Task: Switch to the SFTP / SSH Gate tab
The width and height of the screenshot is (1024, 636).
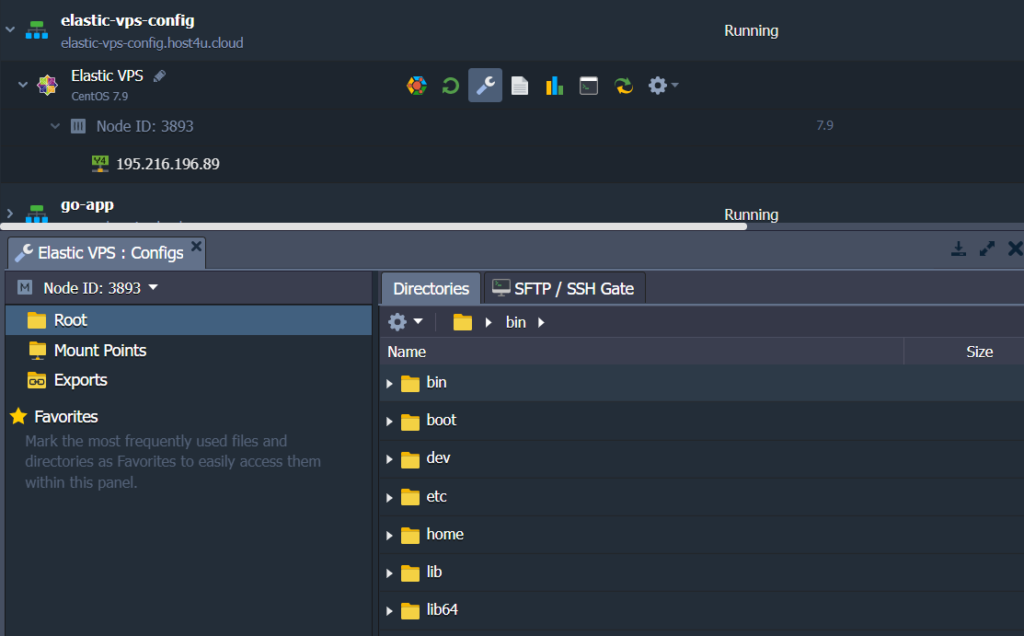Action: tap(564, 289)
